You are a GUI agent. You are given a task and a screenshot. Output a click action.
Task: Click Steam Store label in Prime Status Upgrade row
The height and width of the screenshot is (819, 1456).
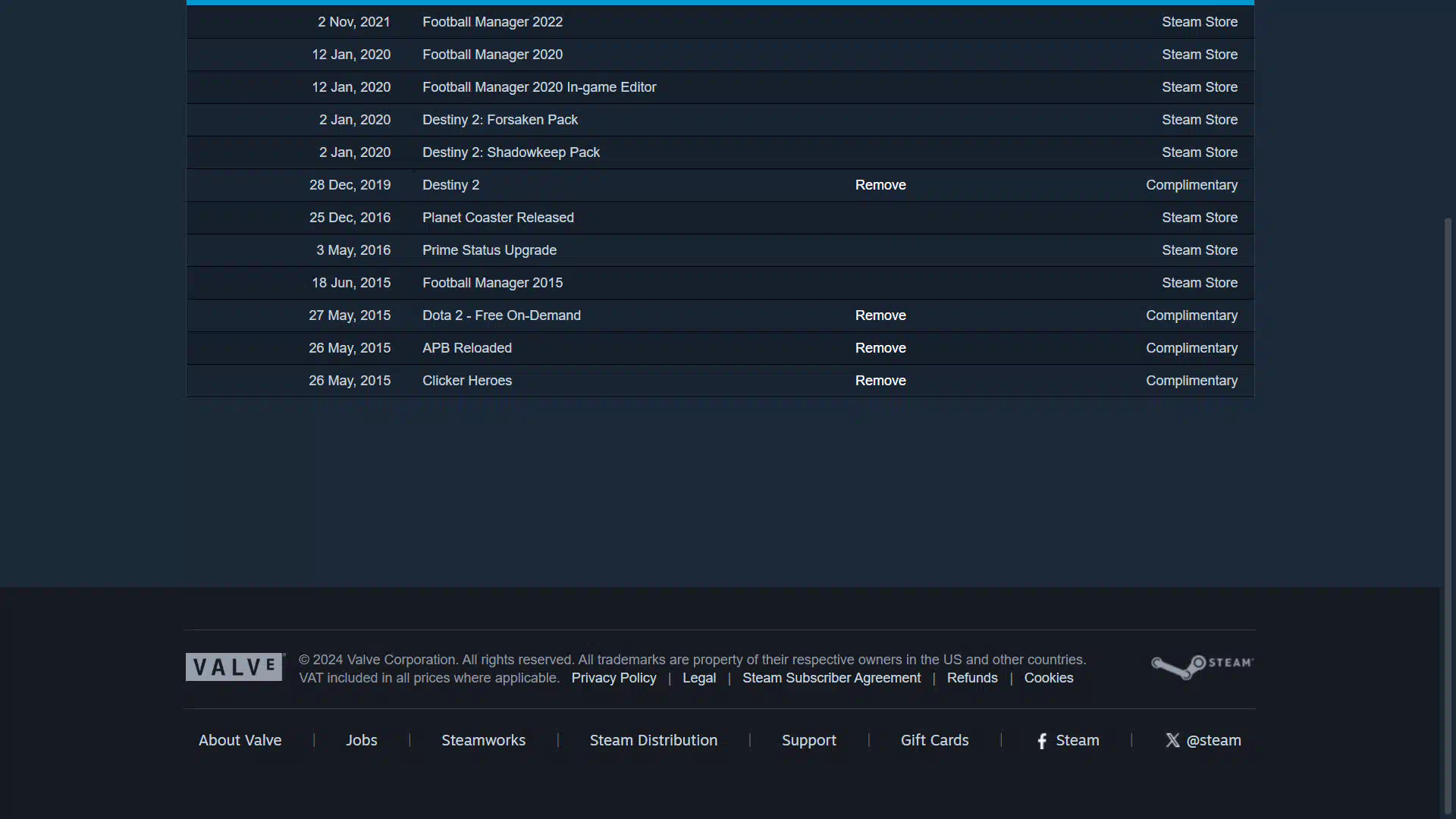(x=1200, y=250)
